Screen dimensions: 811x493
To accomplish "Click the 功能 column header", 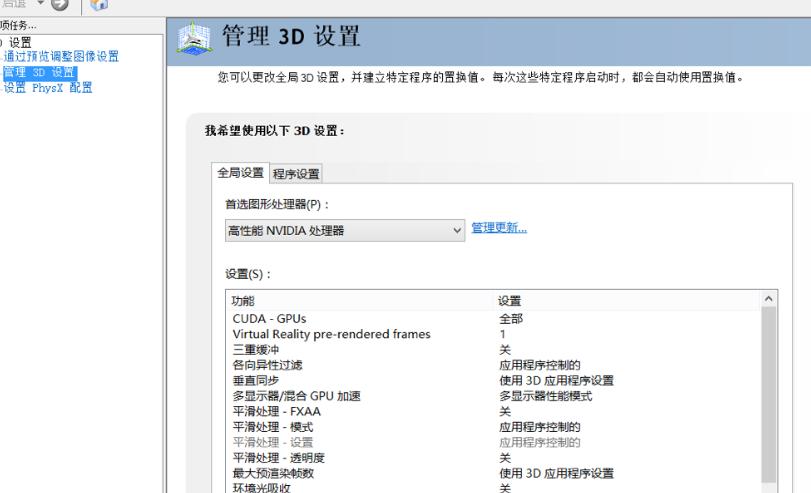I will pyautogui.click(x=359, y=301).
